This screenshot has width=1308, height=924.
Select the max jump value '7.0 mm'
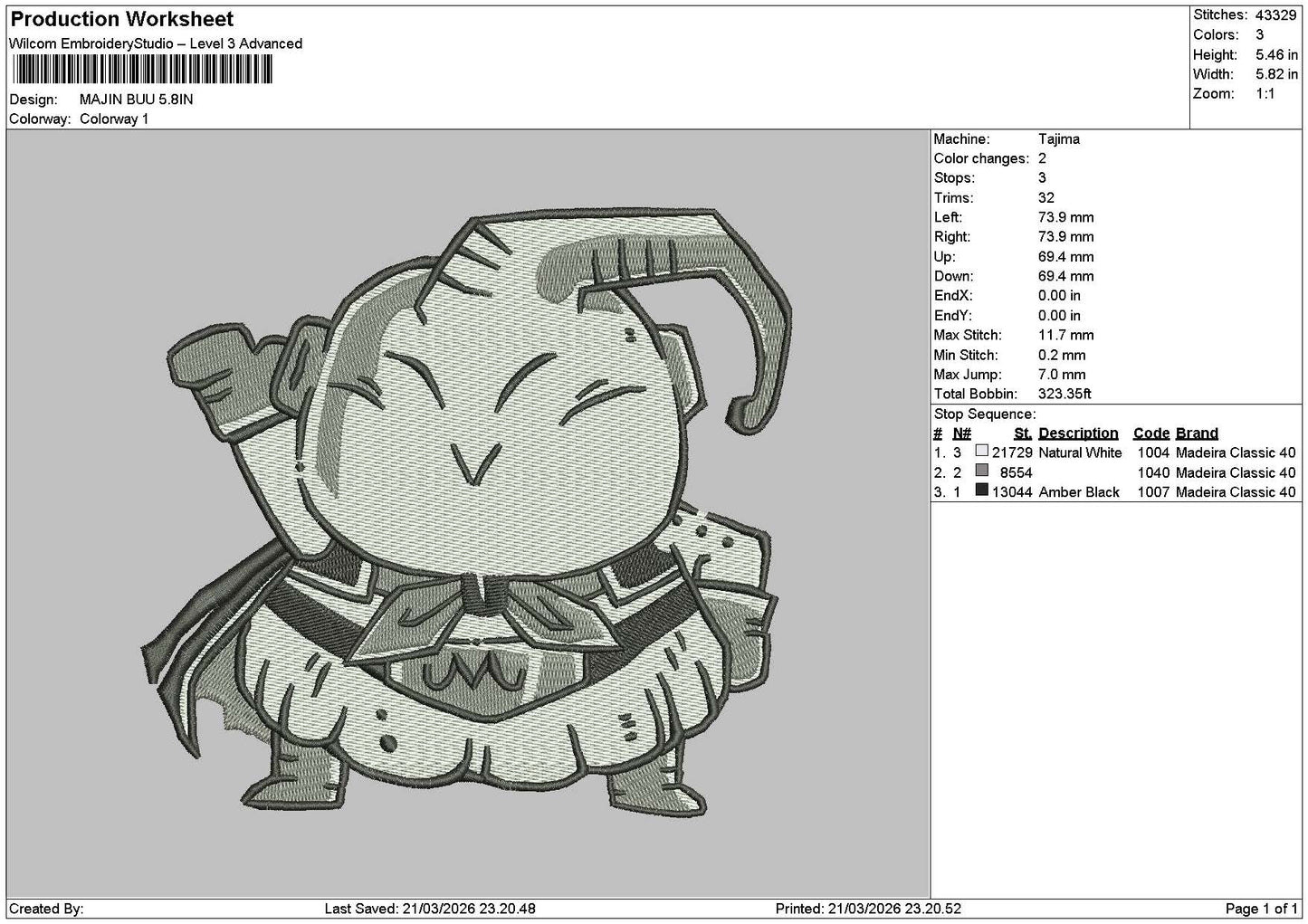pyautogui.click(x=1063, y=375)
